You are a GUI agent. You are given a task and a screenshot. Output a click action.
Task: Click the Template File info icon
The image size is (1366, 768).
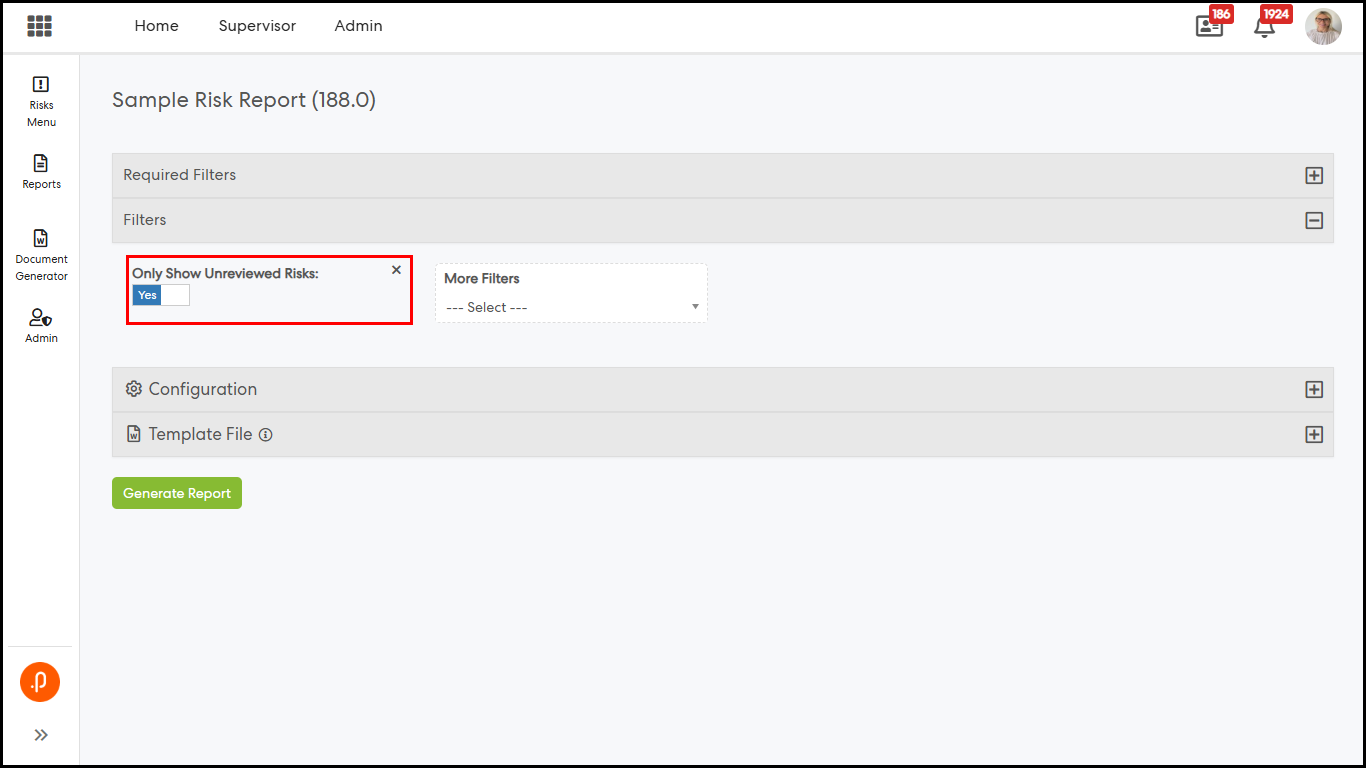tap(266, 435)
